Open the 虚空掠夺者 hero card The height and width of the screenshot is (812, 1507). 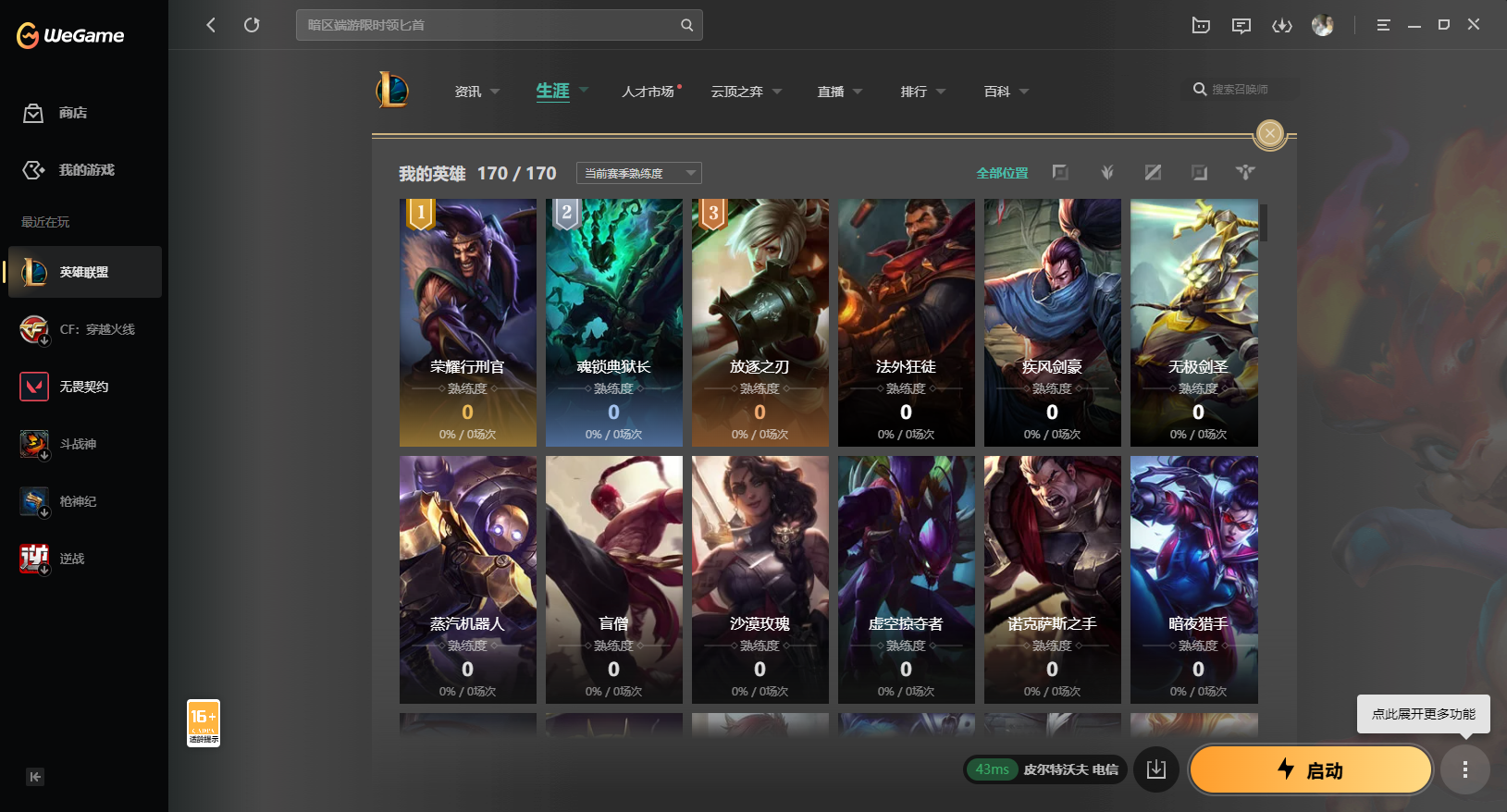[907, 580]
